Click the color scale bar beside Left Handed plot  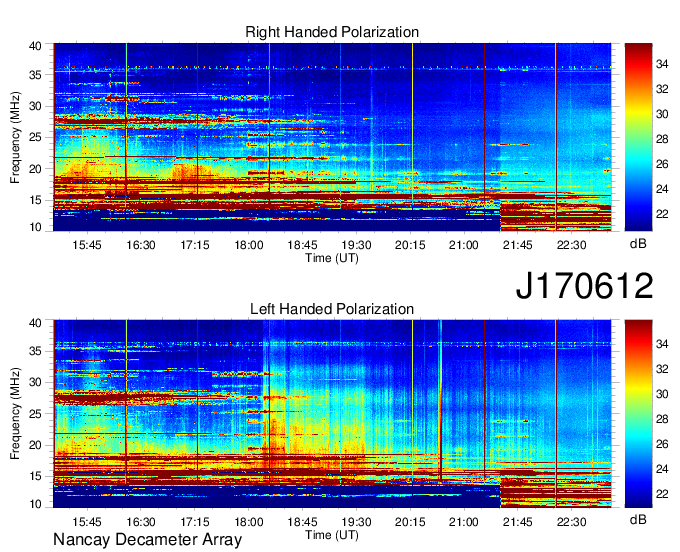(638, 414)
